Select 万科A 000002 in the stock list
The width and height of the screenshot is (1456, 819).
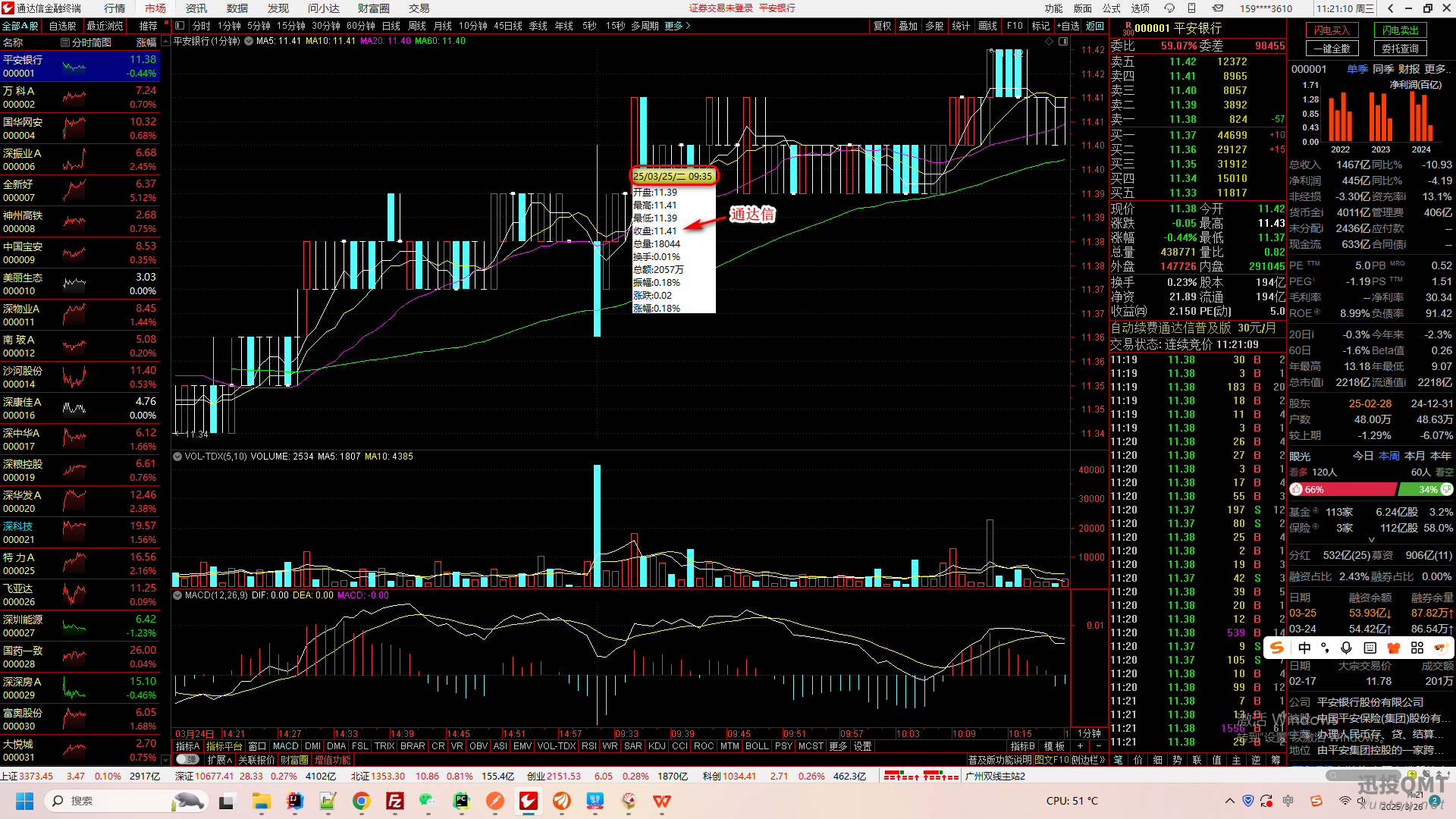[80, 98]
